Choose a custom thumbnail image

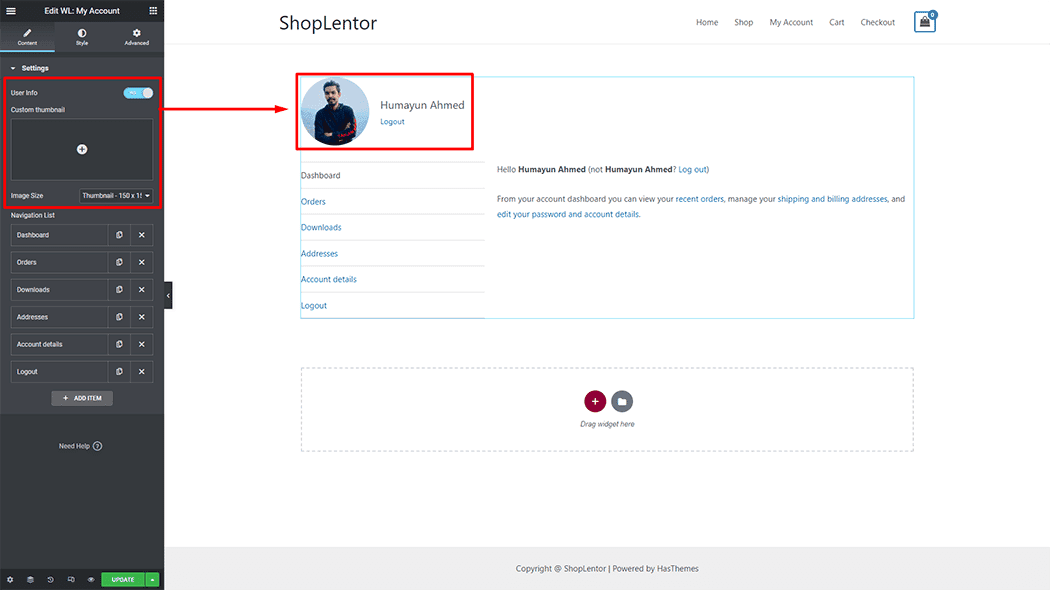[82, 149]
